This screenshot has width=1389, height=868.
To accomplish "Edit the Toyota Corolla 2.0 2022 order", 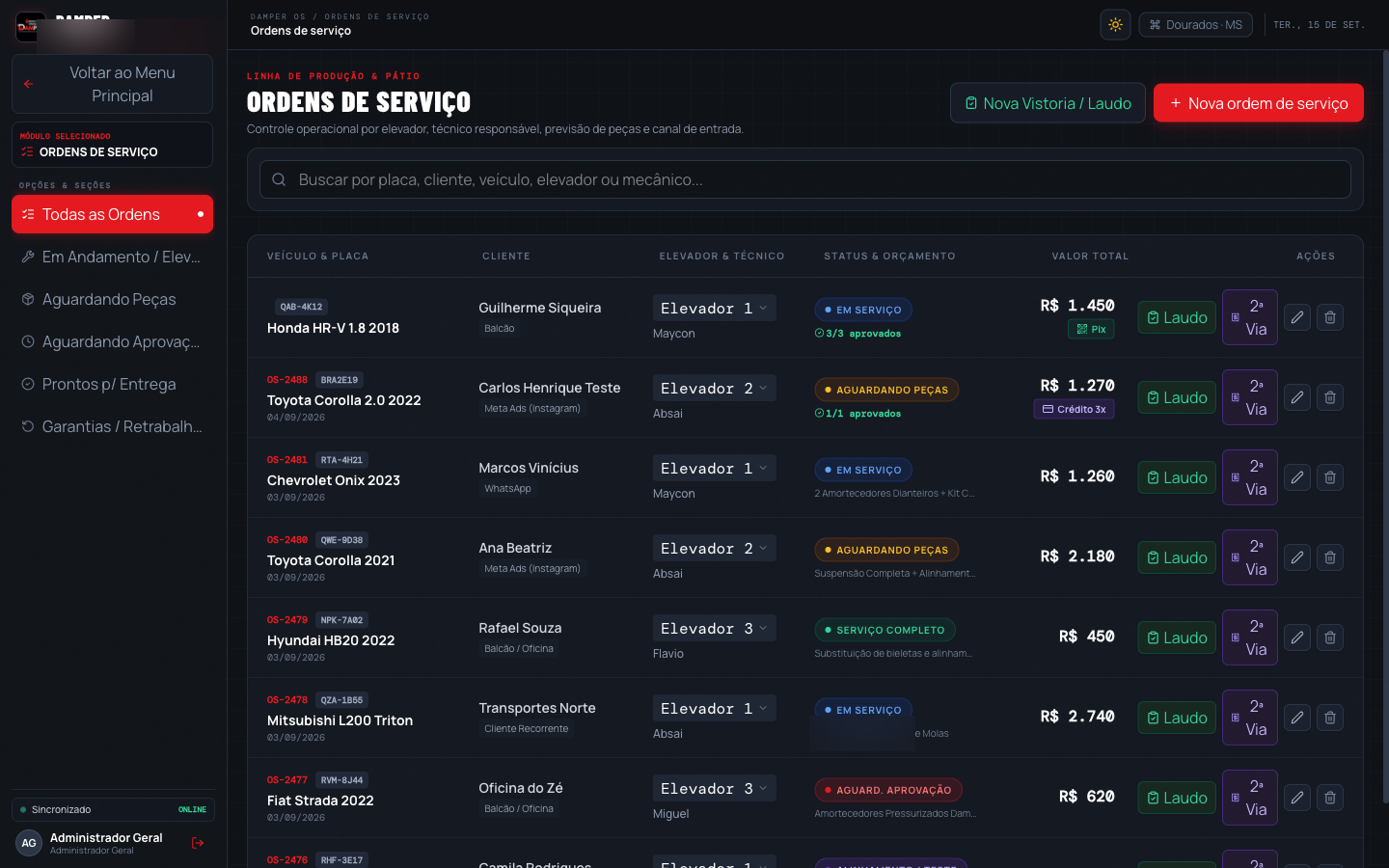I will (1297, 397).
